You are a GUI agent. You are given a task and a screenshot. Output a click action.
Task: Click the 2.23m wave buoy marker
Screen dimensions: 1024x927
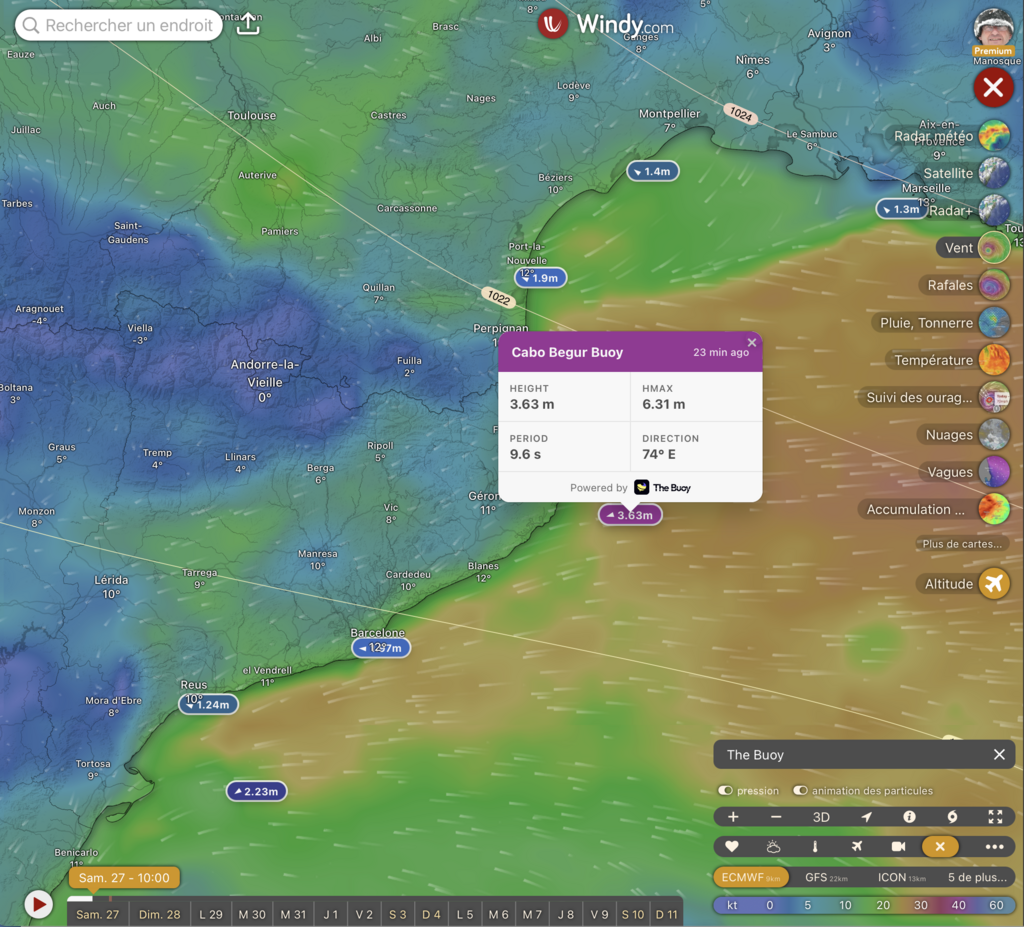[257, 791]
